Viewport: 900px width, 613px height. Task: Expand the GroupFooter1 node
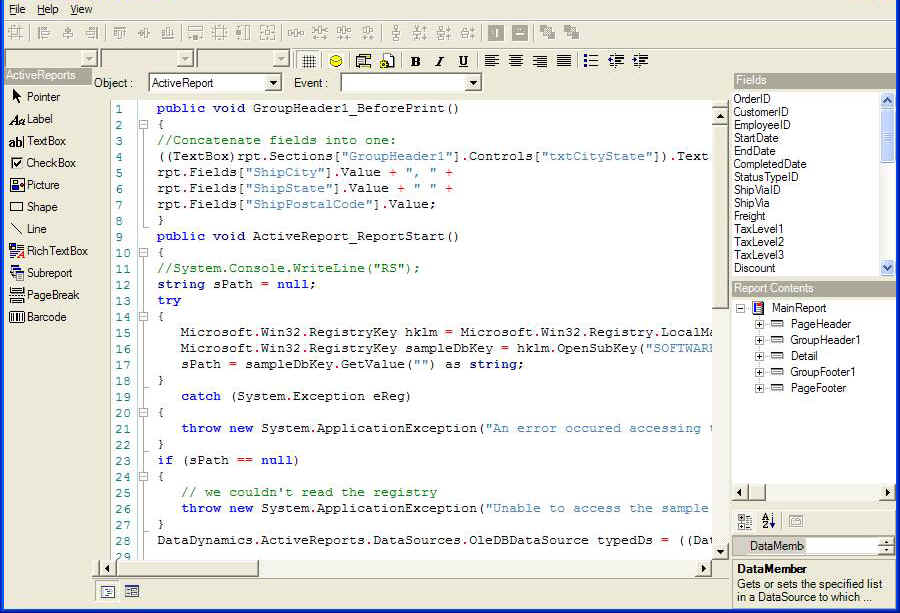coord(759,373)
